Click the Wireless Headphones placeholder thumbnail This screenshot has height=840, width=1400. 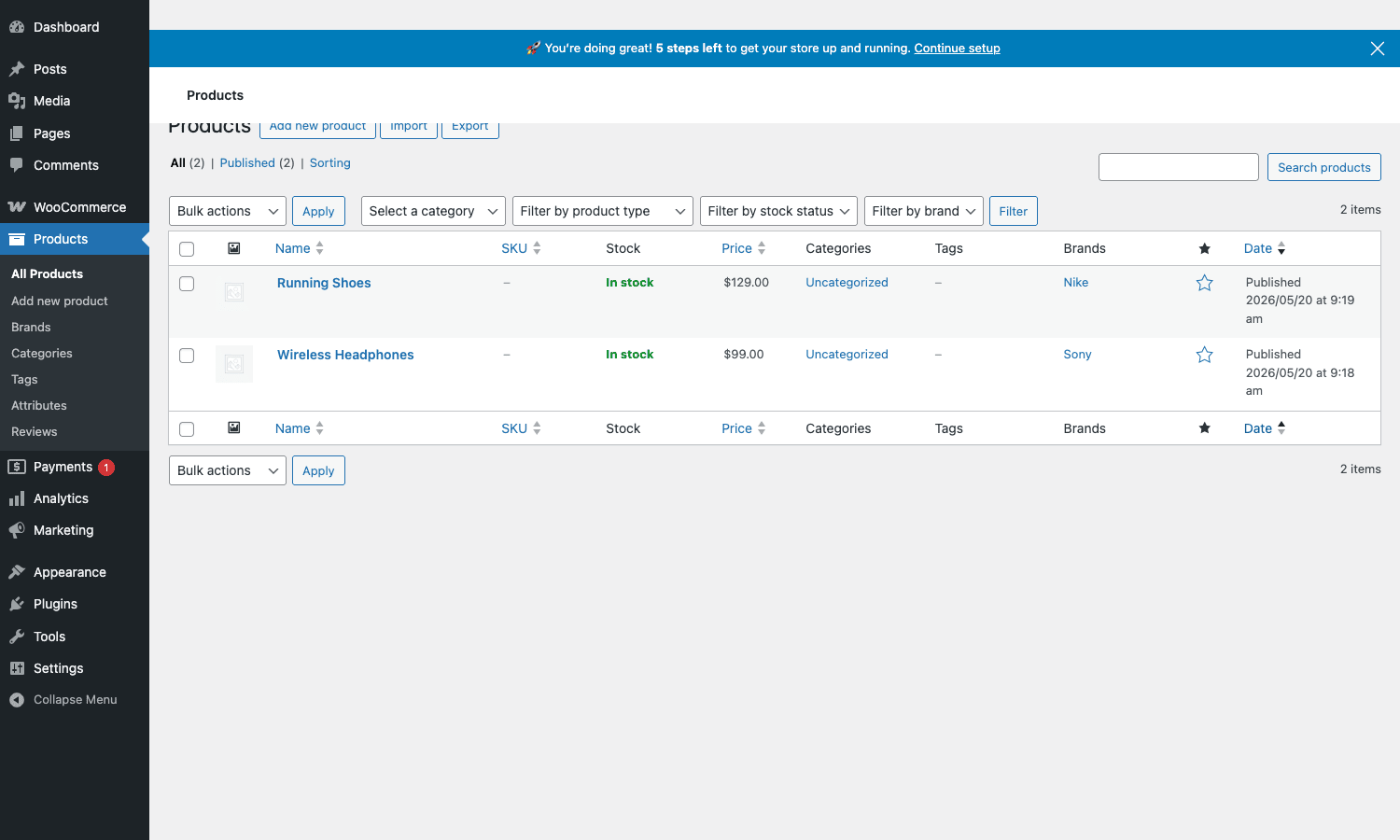(234, 364)
